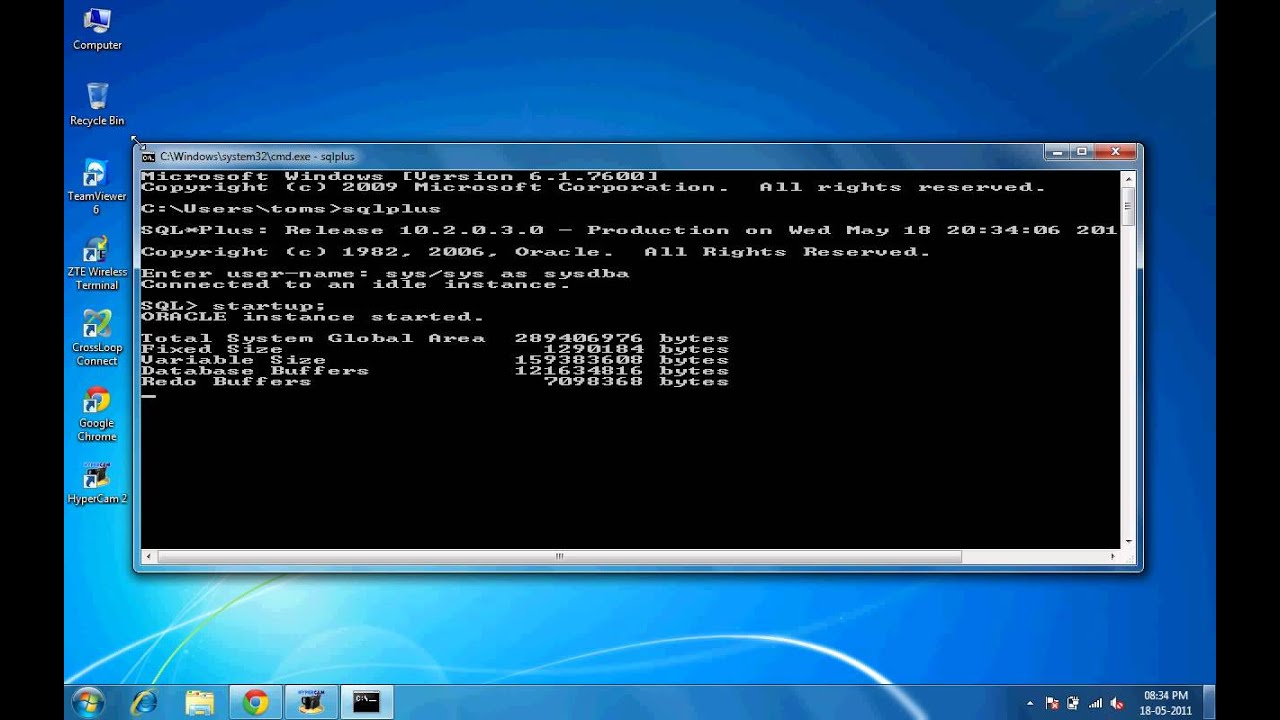
Task: Click the 'SQL> startup;' command line
Action: coord(234,306)
